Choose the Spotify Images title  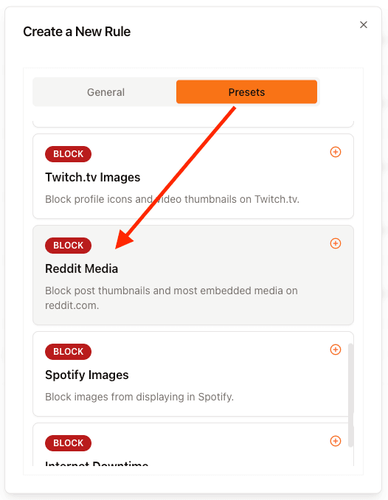pos(87,375)
